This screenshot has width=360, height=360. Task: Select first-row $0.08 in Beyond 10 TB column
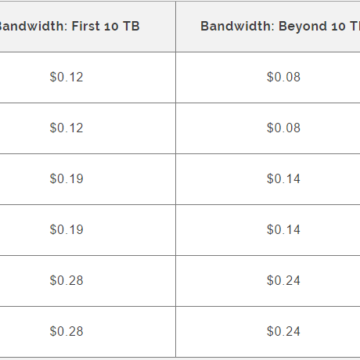click(x=283, y=77)
